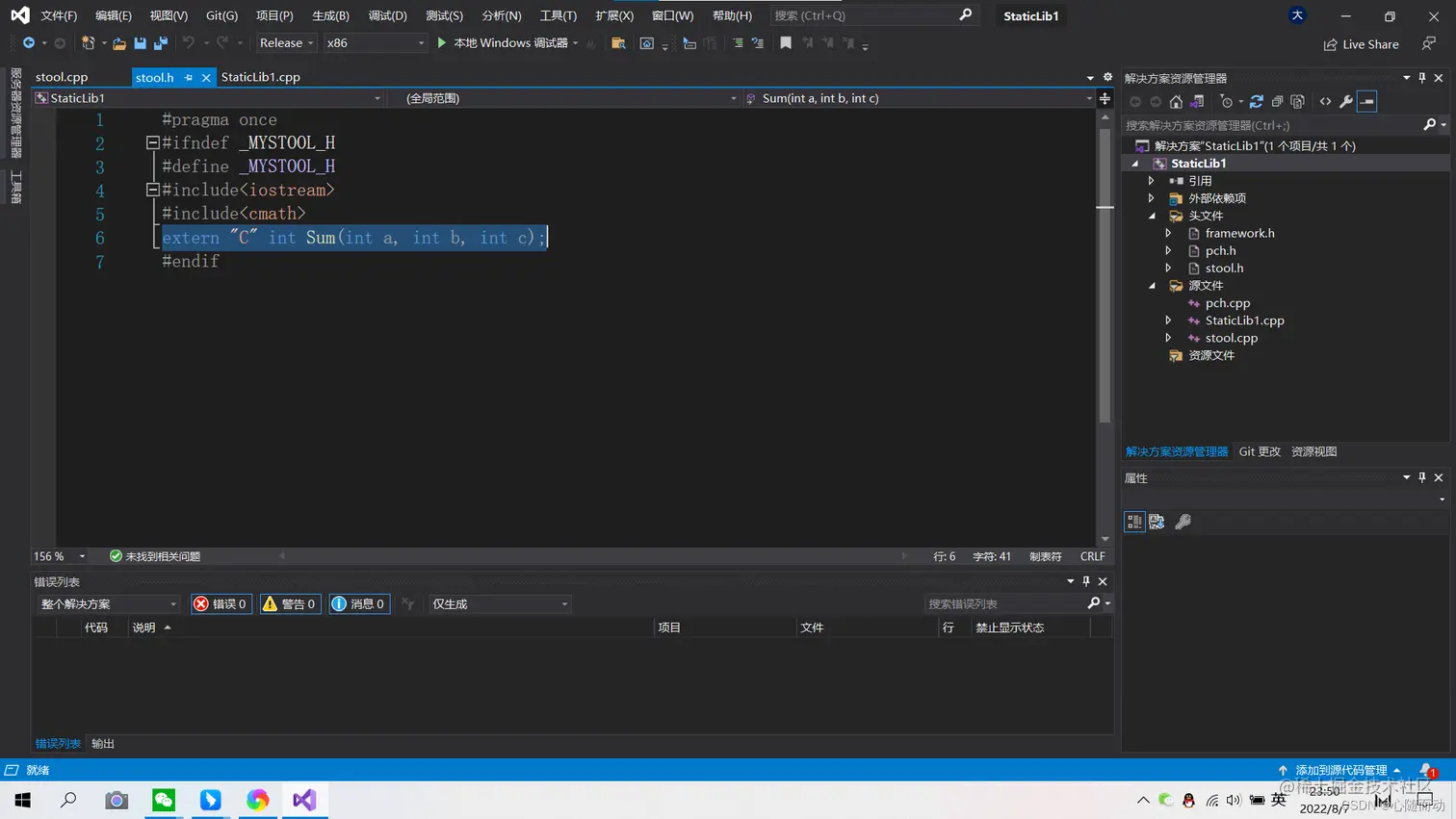
Task: Open the 调试(D) debug menu
Action: click(387, 15)
